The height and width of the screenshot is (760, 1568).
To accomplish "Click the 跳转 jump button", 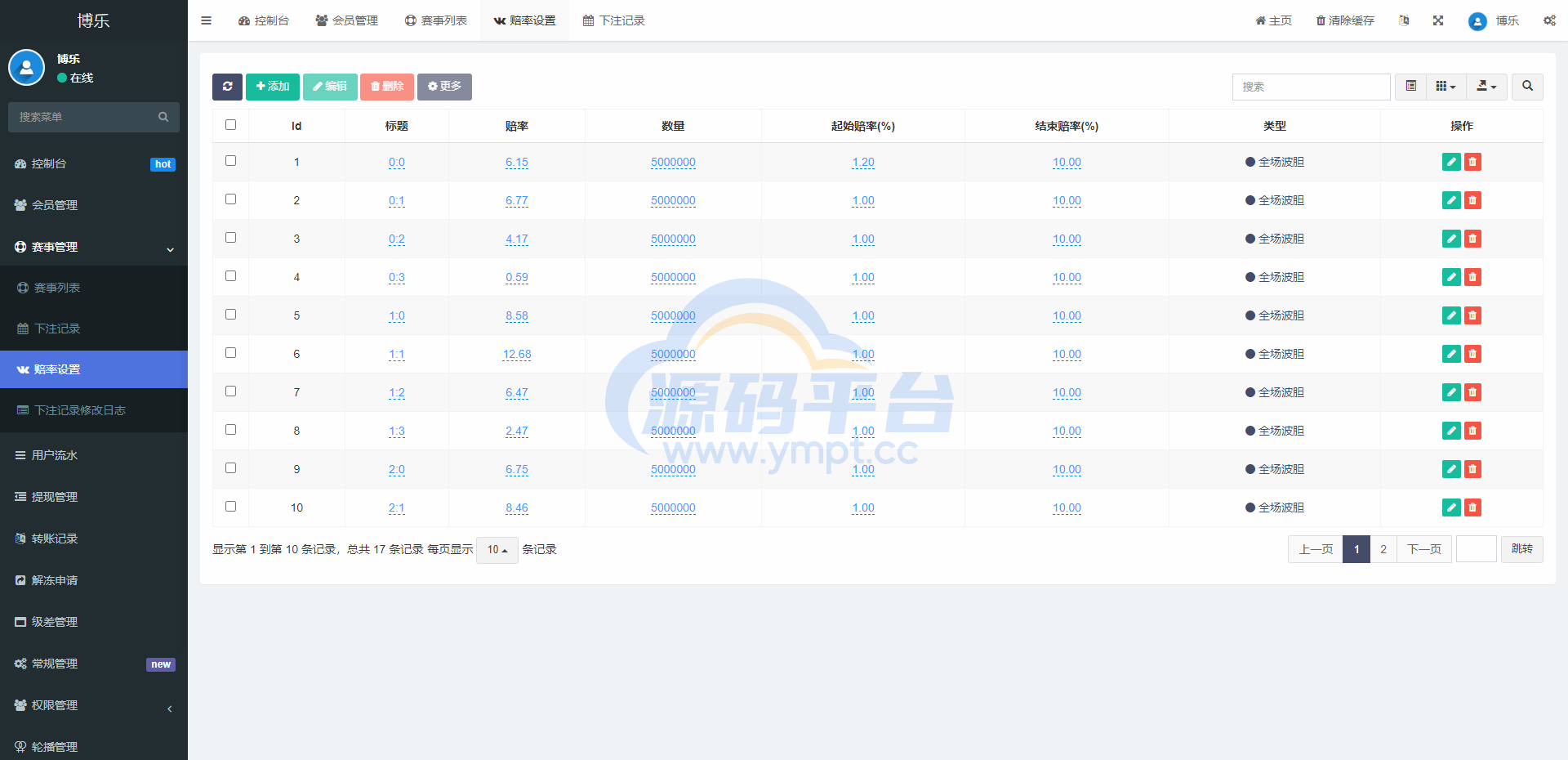I will [1522, 549].
